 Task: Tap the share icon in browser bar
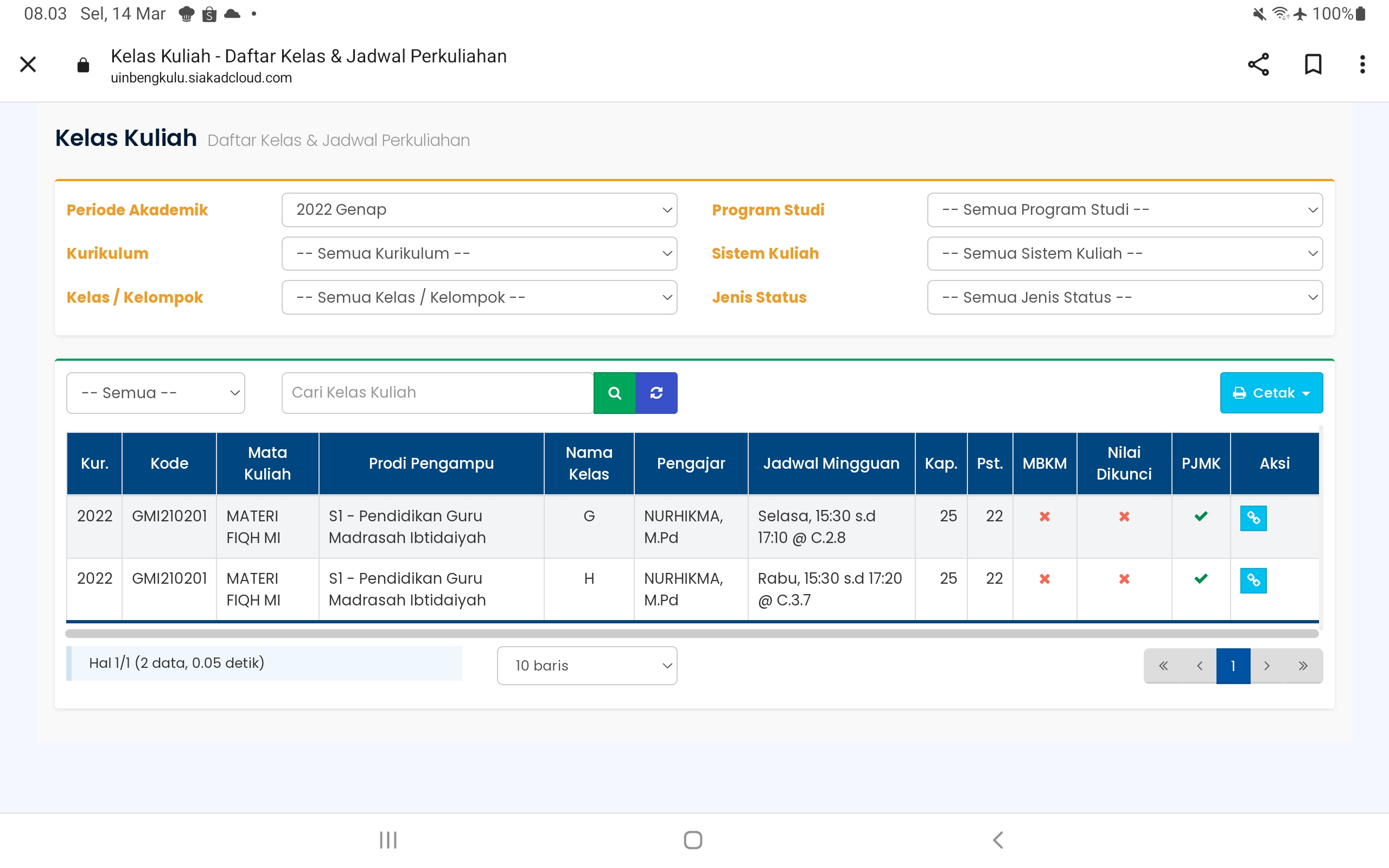1258,65
